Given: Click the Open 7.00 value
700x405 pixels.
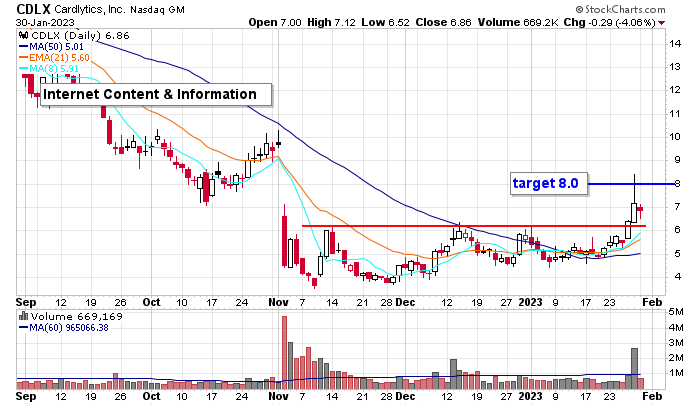Looking at the screenshot, I should [275, 22].
